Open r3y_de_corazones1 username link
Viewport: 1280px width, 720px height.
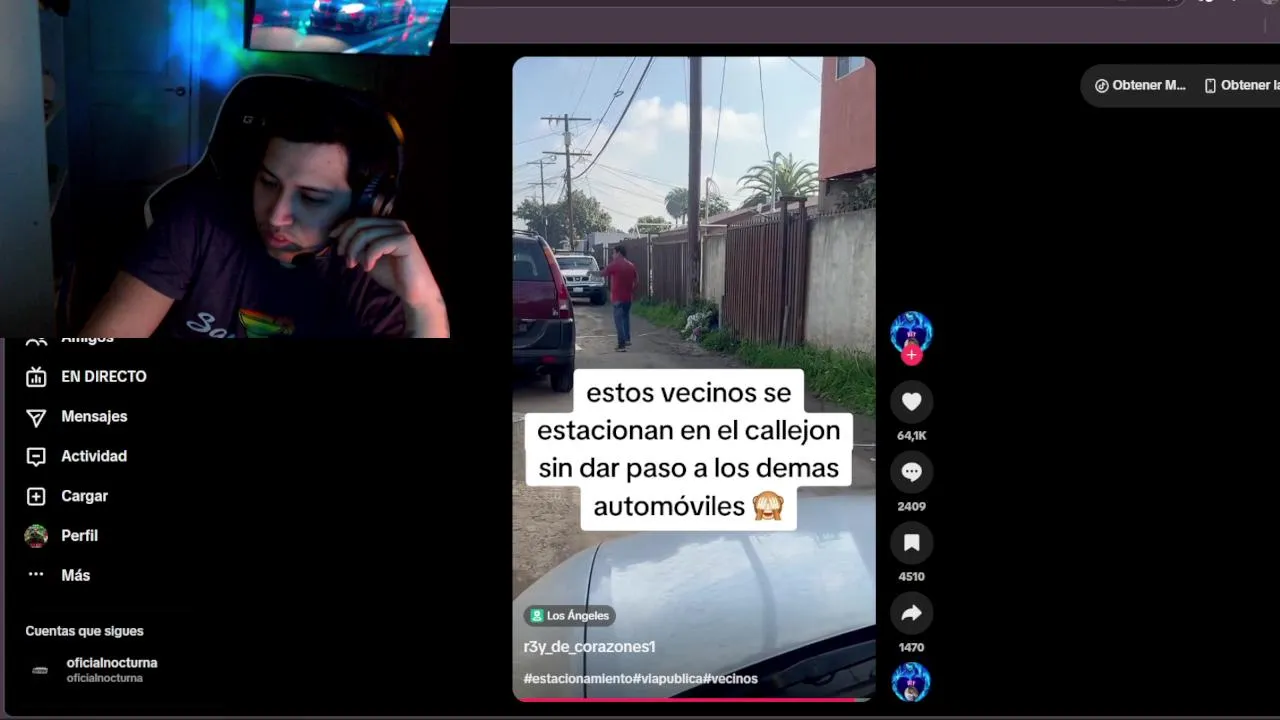click(x=589, y=647)
